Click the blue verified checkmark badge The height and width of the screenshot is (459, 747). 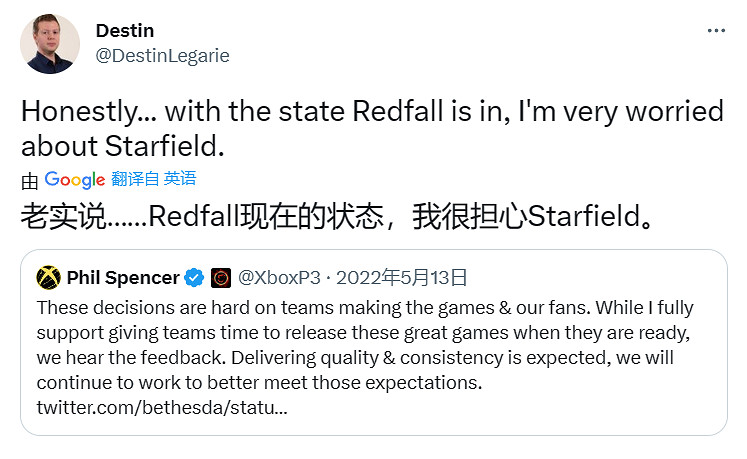coord(197,277)
